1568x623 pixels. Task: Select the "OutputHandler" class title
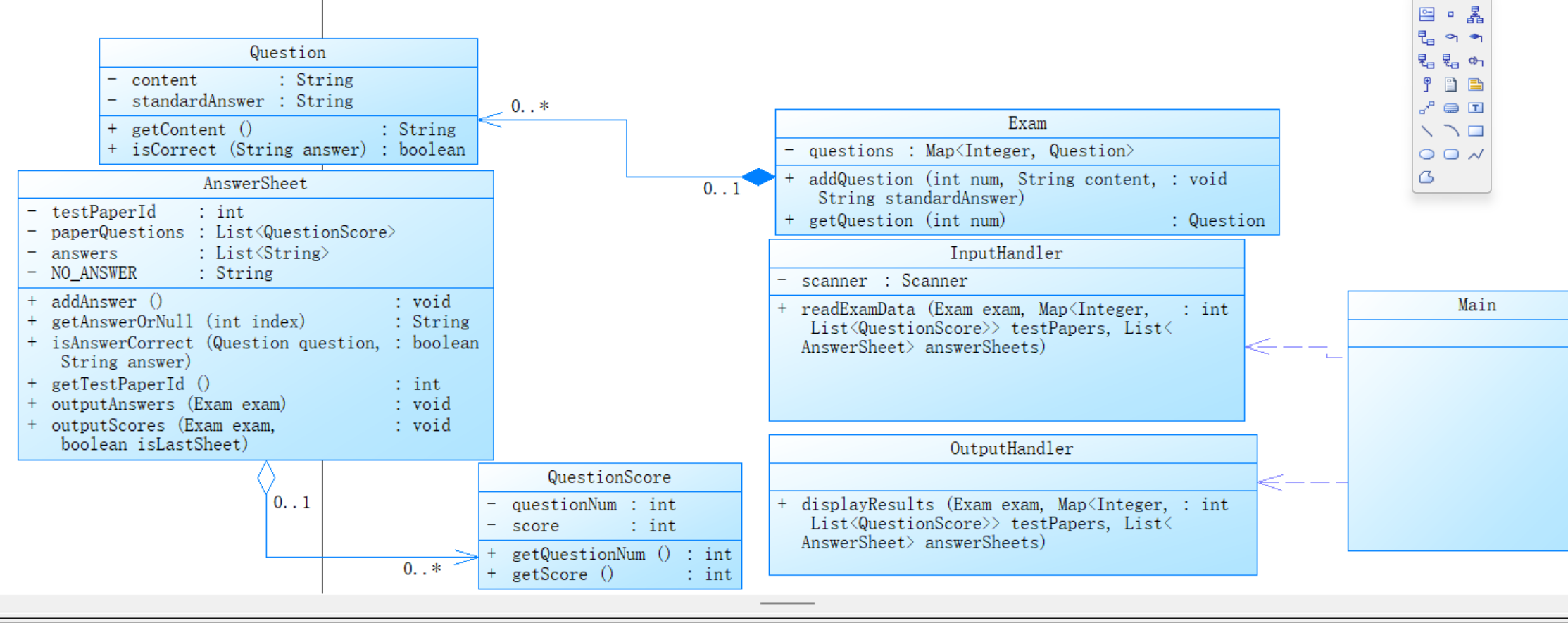pyautogui.click(x=1012, y=449)
